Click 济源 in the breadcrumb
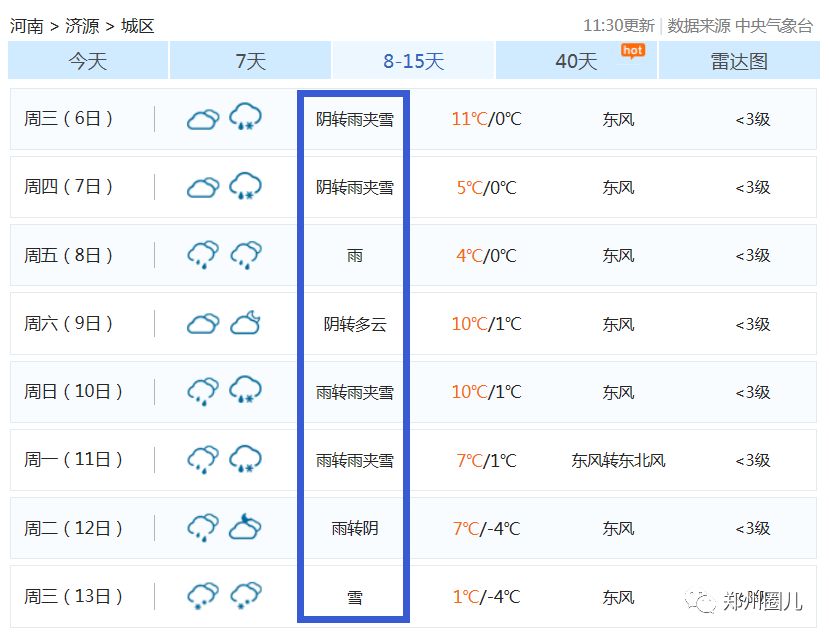Image resolution: width=829 pixels, height=637 pixels. pyautogui.click(x=82, y=26)
